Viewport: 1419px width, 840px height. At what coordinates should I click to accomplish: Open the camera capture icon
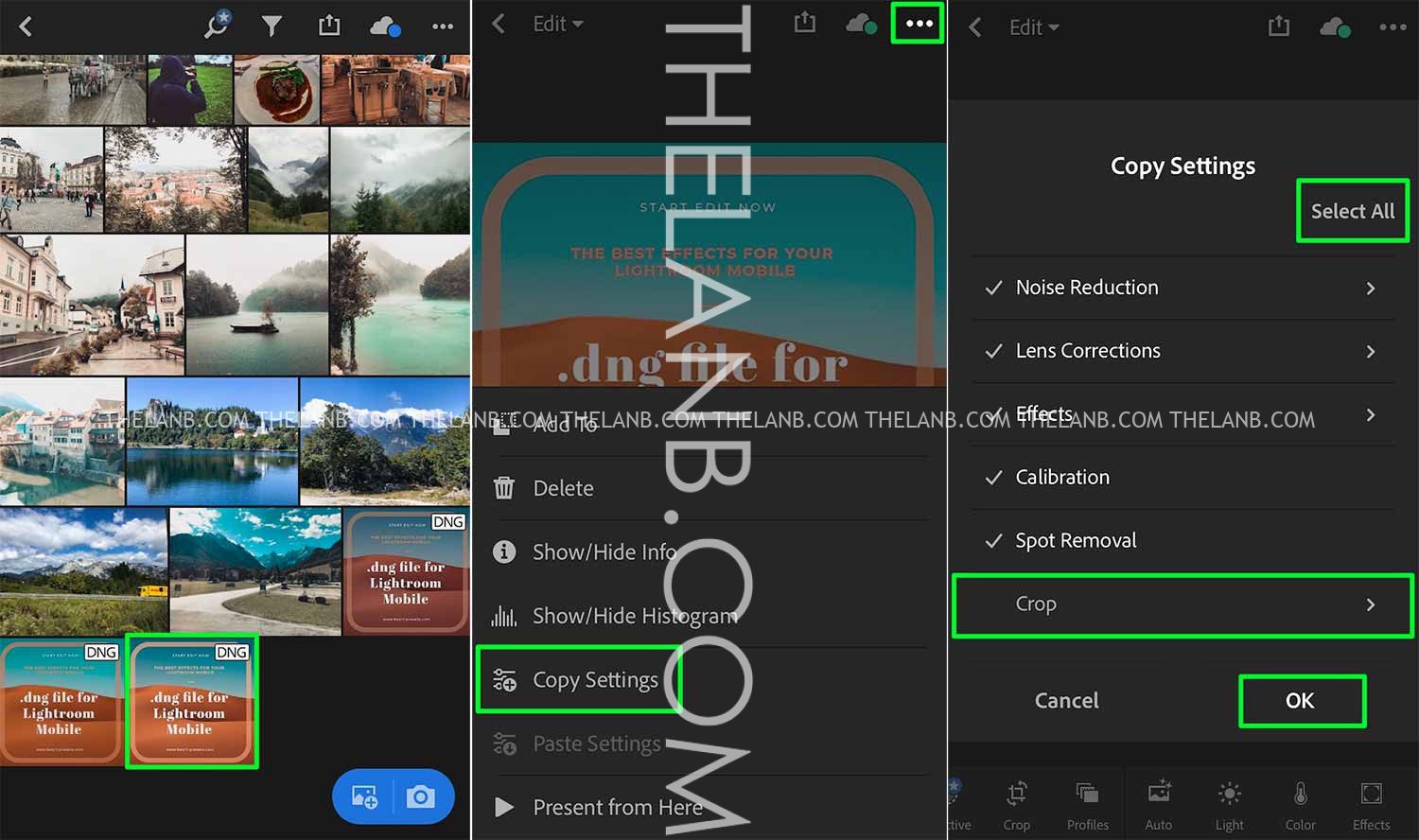point(421,797)
